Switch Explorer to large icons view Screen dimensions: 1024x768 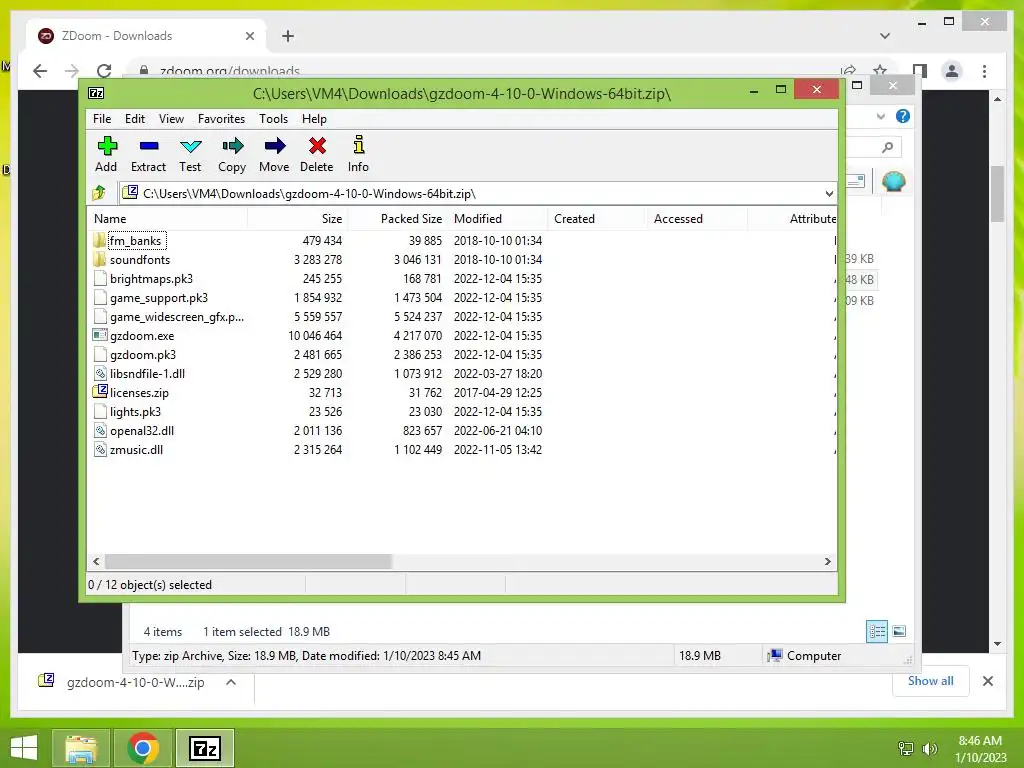point(899,631)
